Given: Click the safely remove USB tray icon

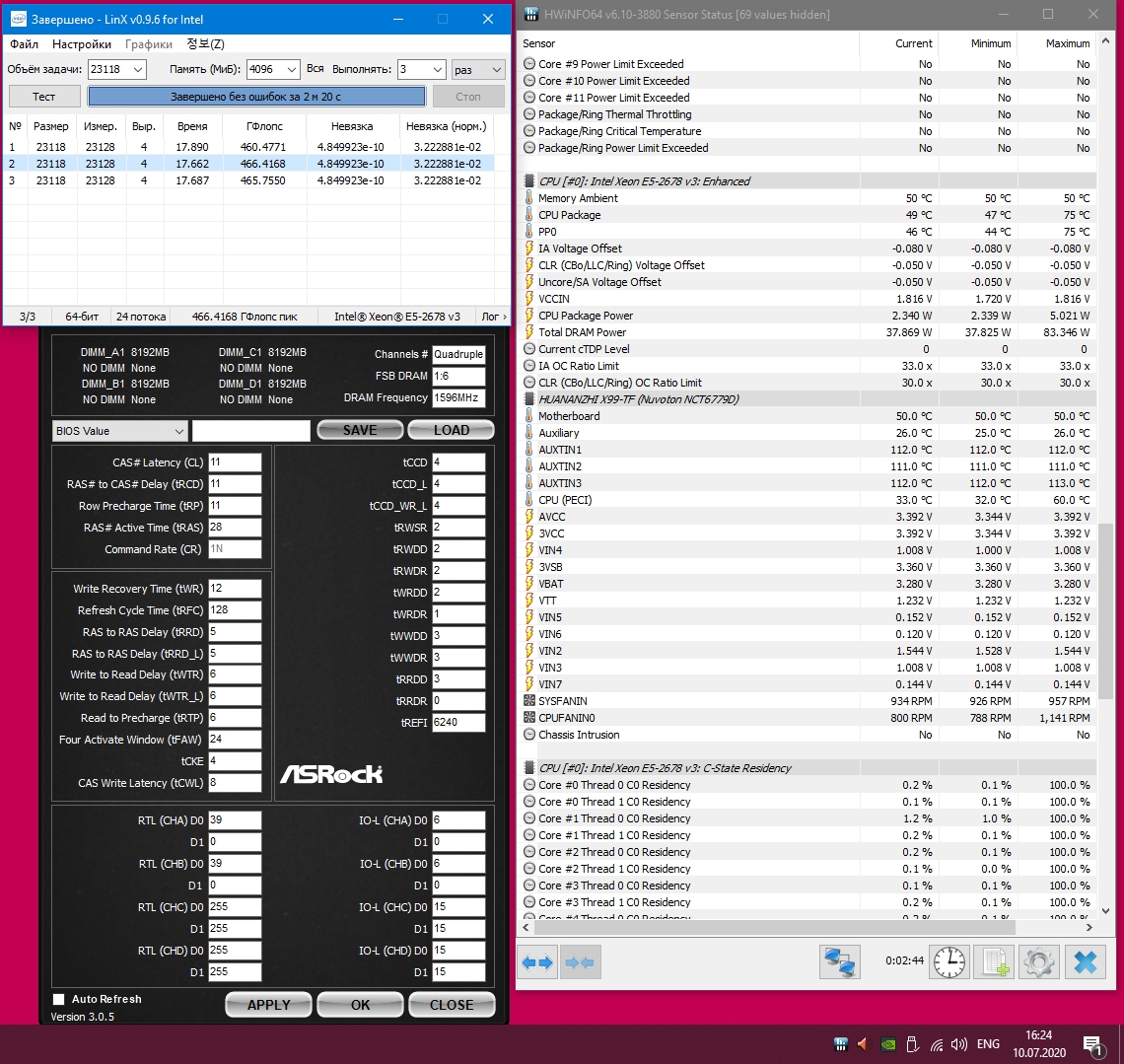Looking at the screenshot, I should click(x=913, y=1044).
